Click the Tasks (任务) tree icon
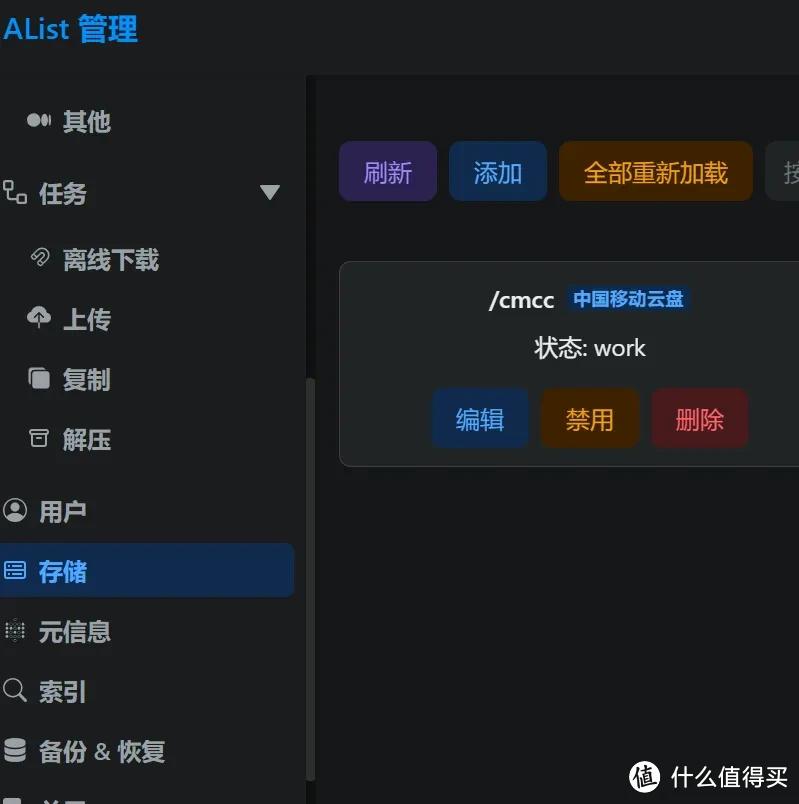The image size is (799, 804). 15,193
